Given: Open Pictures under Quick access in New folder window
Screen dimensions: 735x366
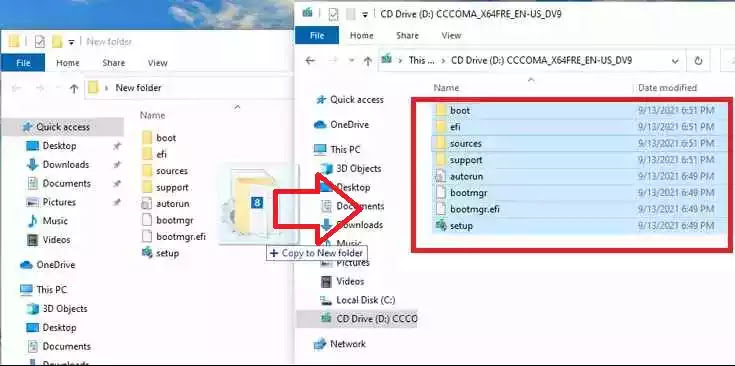Looking at the screenshot, I should [x=59, y=202].
